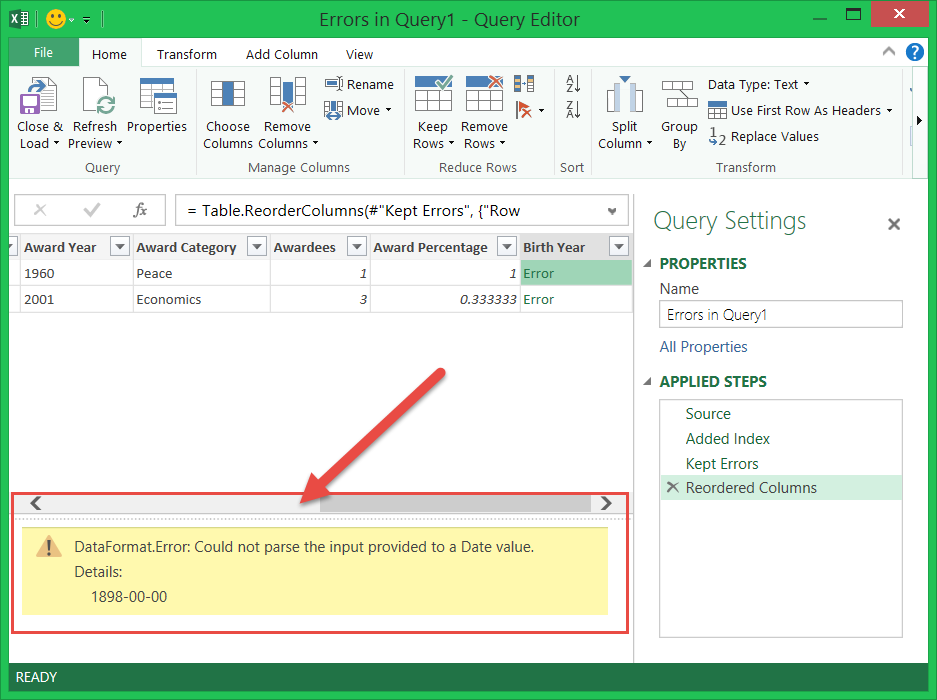
Task: Sort ascending with the A-Z icon
Action: pos(573,85)
